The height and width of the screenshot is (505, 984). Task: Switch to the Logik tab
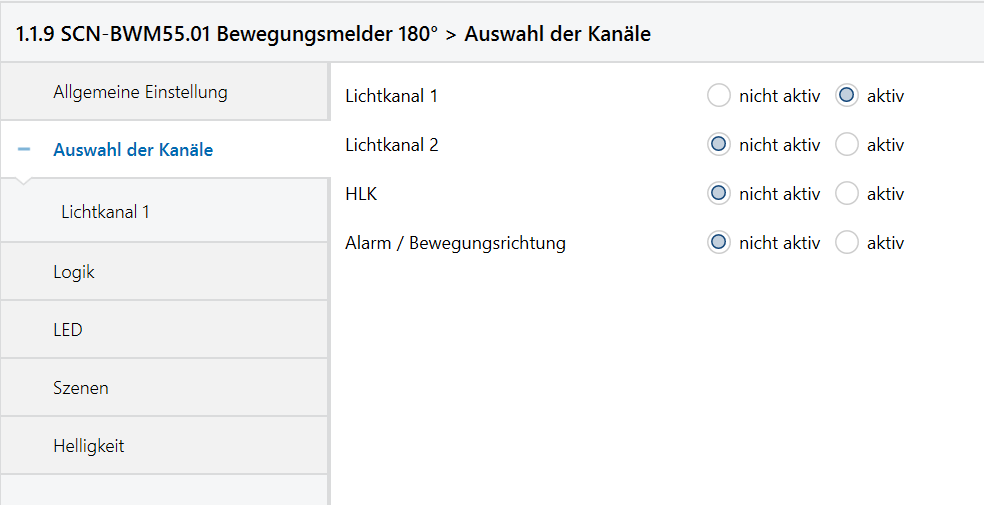(x=74, y=271)
